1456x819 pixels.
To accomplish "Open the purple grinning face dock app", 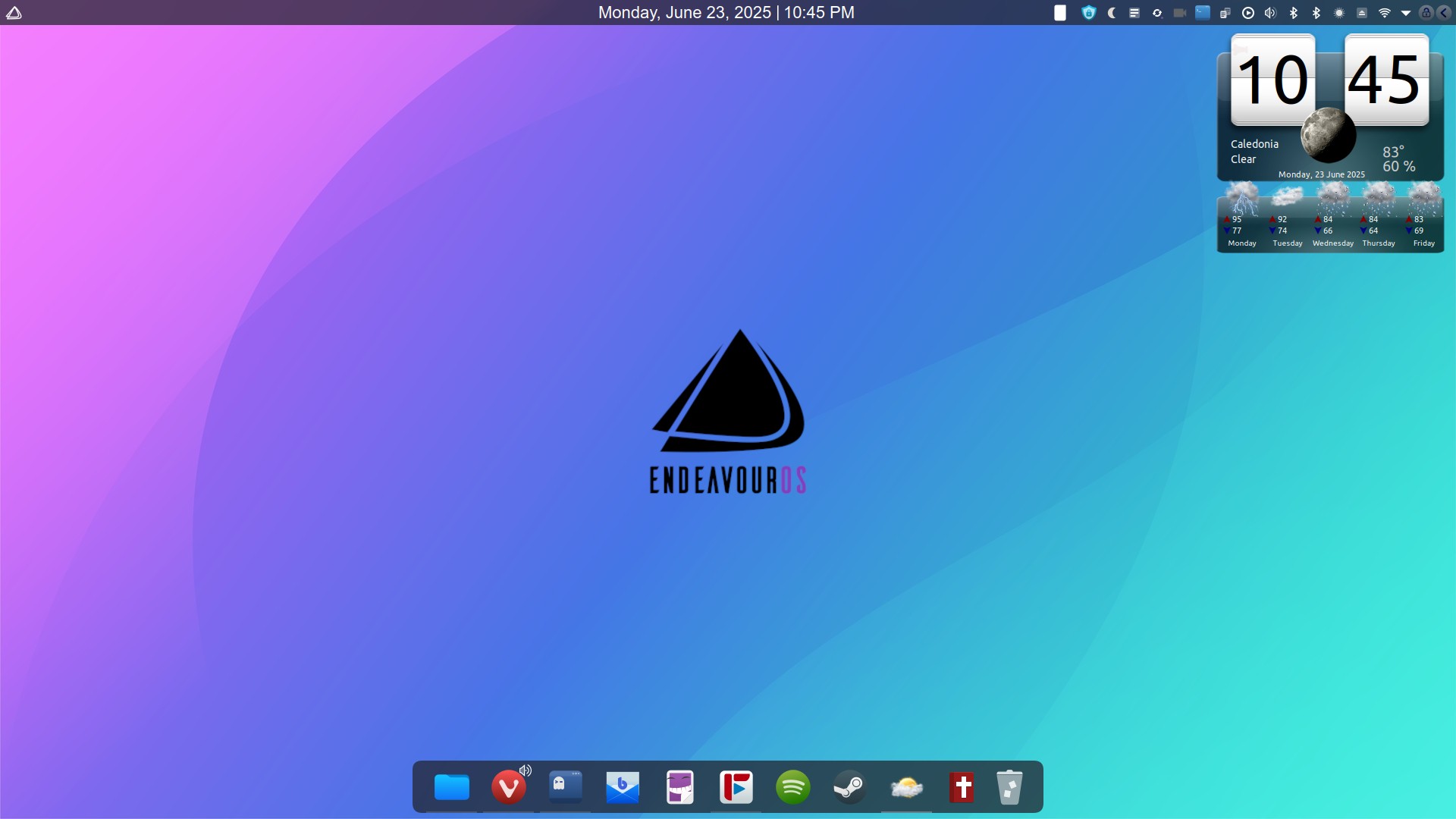I will point(679,787).
